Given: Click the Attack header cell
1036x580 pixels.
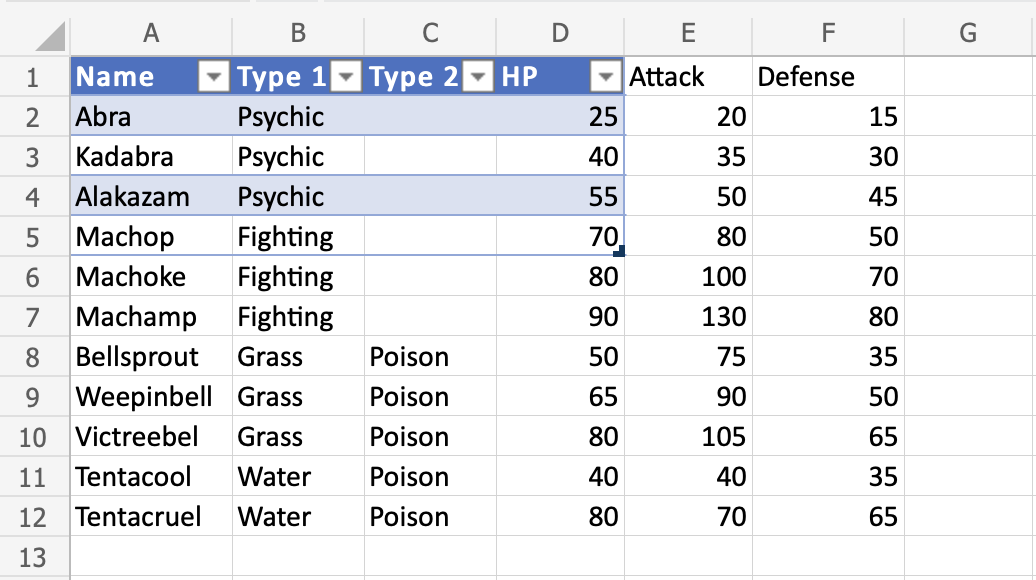Looking at the screenshot, I should 688,77.
